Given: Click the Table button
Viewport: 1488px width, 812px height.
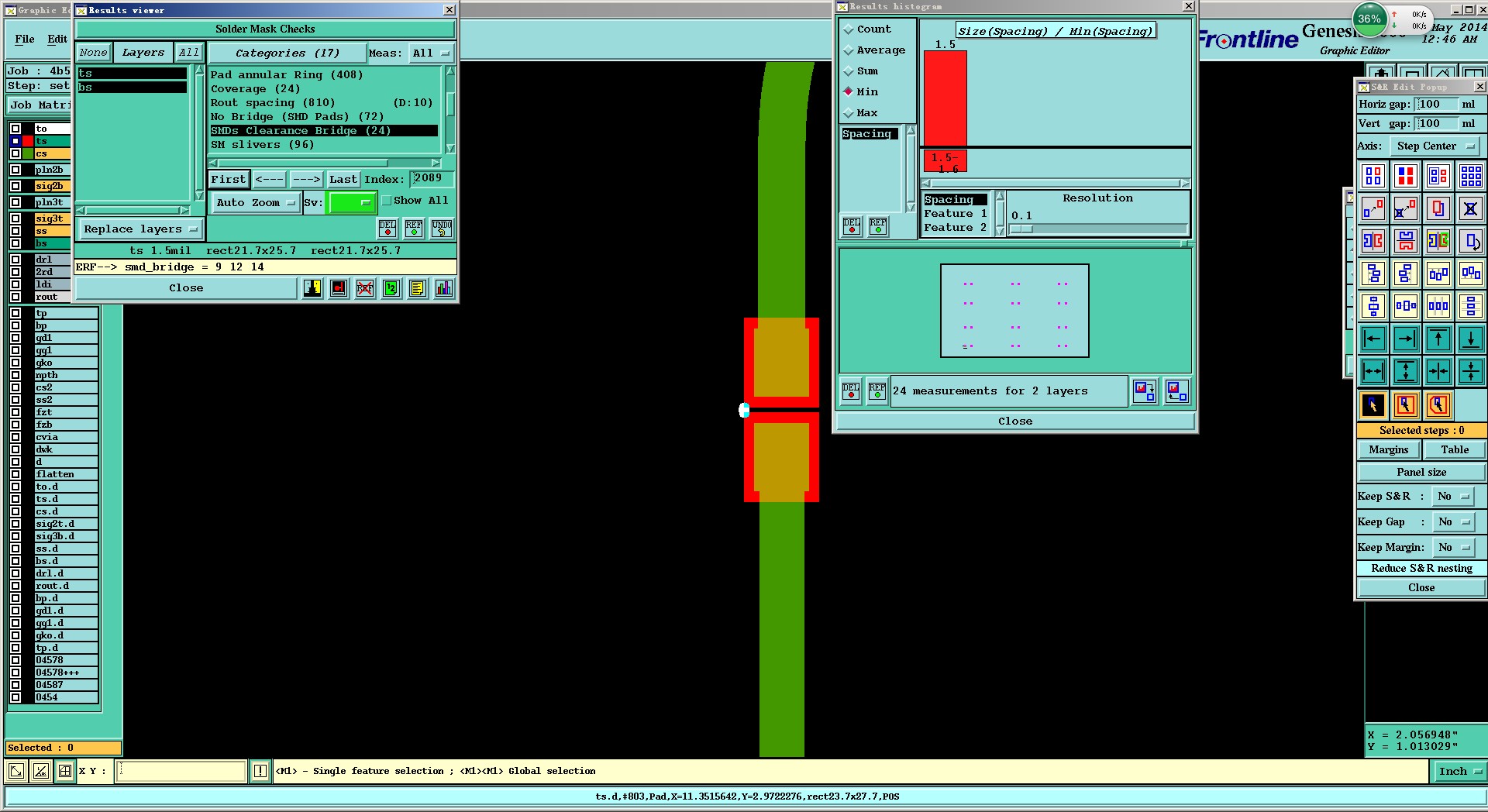Looking at the screenshot, I should pyautogui.click(x=1455, y=450).
